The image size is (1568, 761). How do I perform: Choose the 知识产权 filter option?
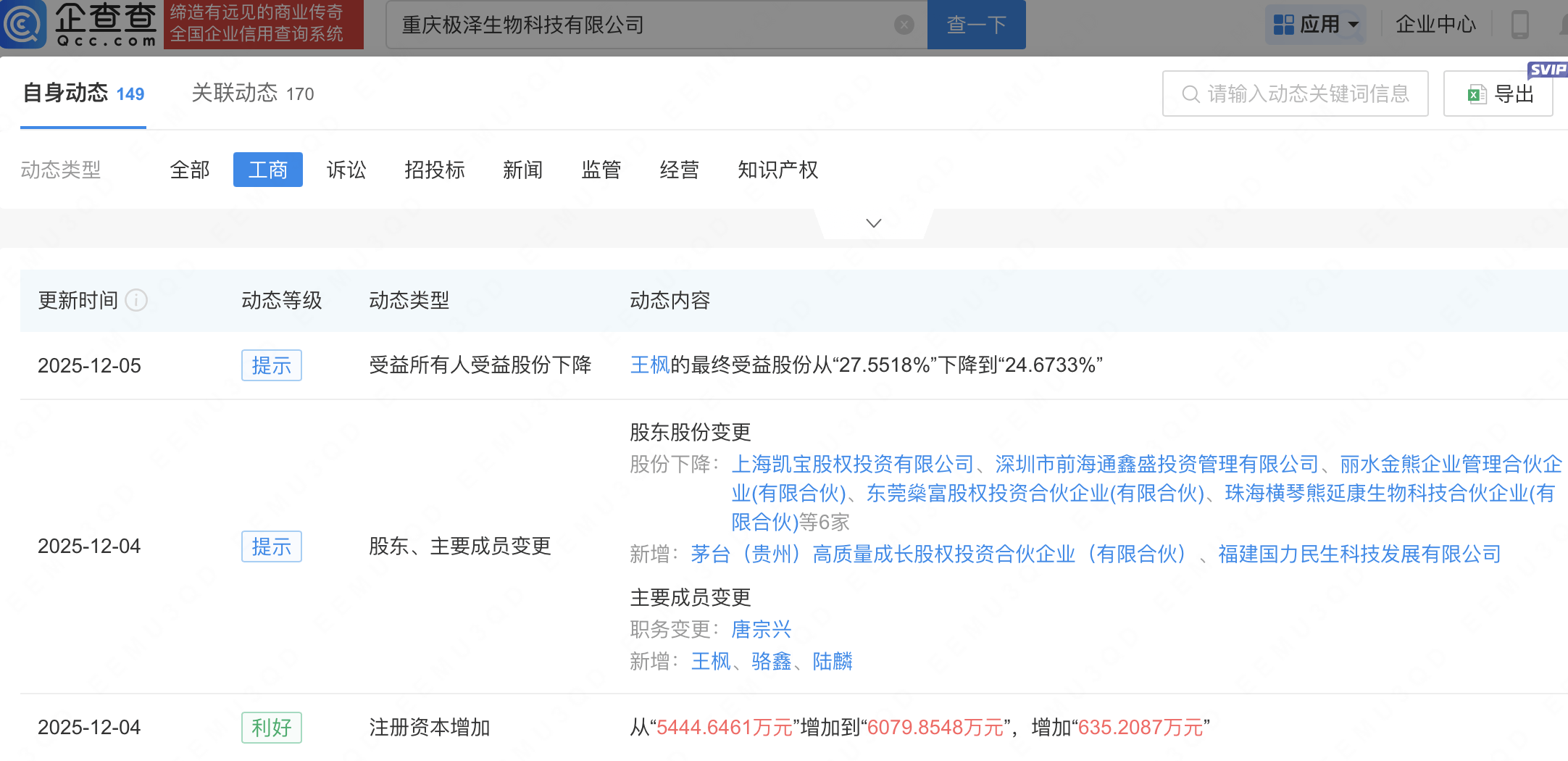click(777, 170)
